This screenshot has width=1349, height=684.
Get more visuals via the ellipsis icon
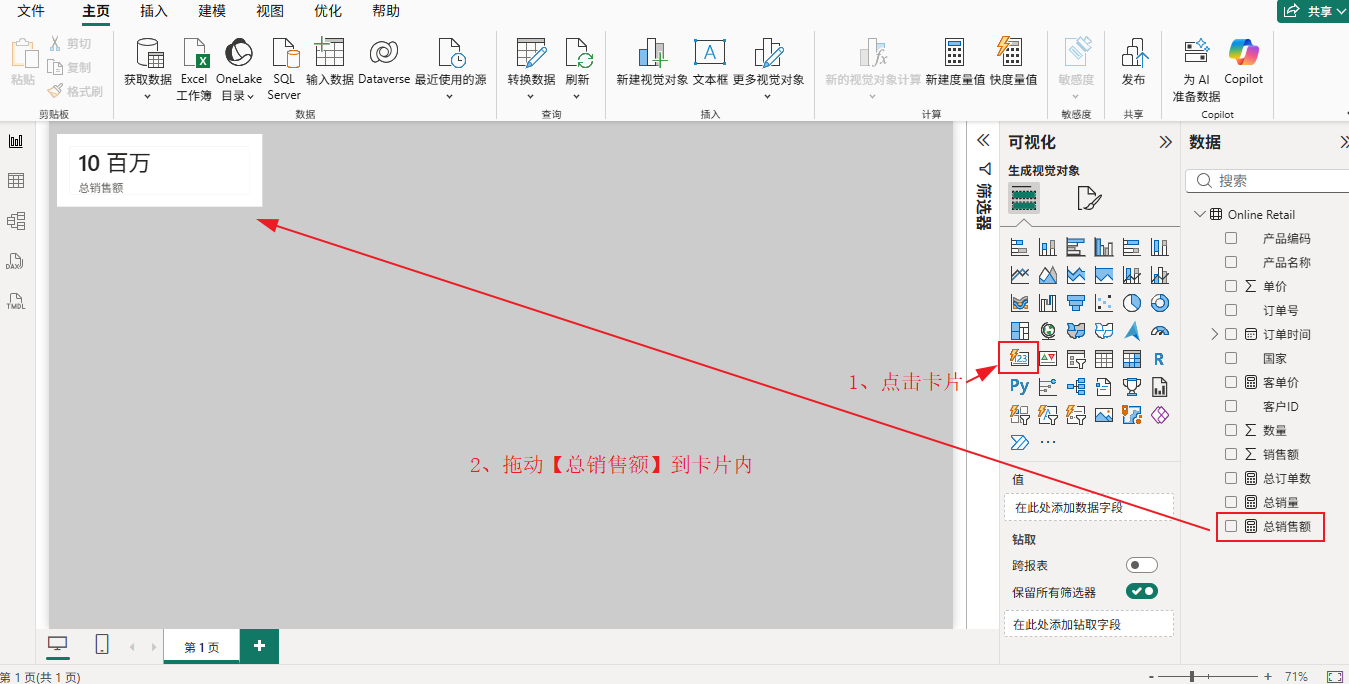1048,441
